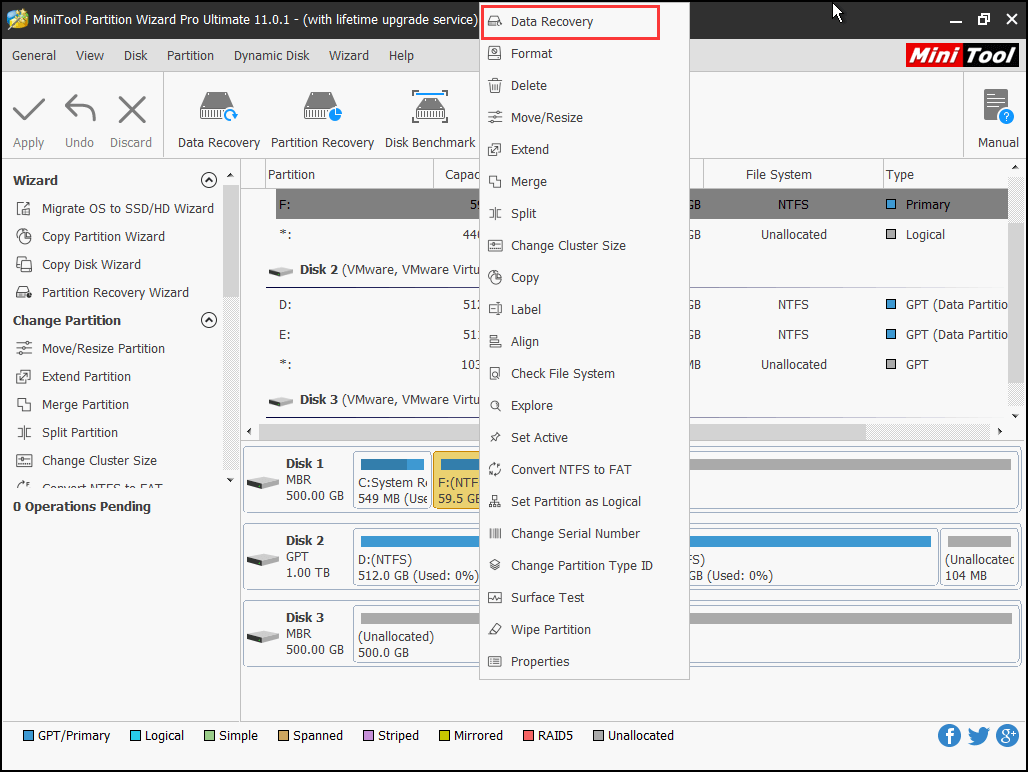Click the Disk 3 drive icon in disk map
This screenshot has height=772, width=1028.
(x=263, y=636)
